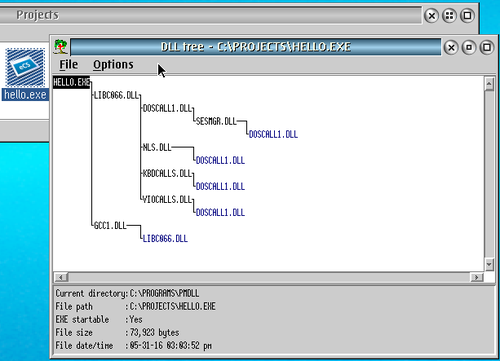Screen dimensions: 500x361
Task: Select the SESMGR.DLL tree node
Action: coord(216,121)
